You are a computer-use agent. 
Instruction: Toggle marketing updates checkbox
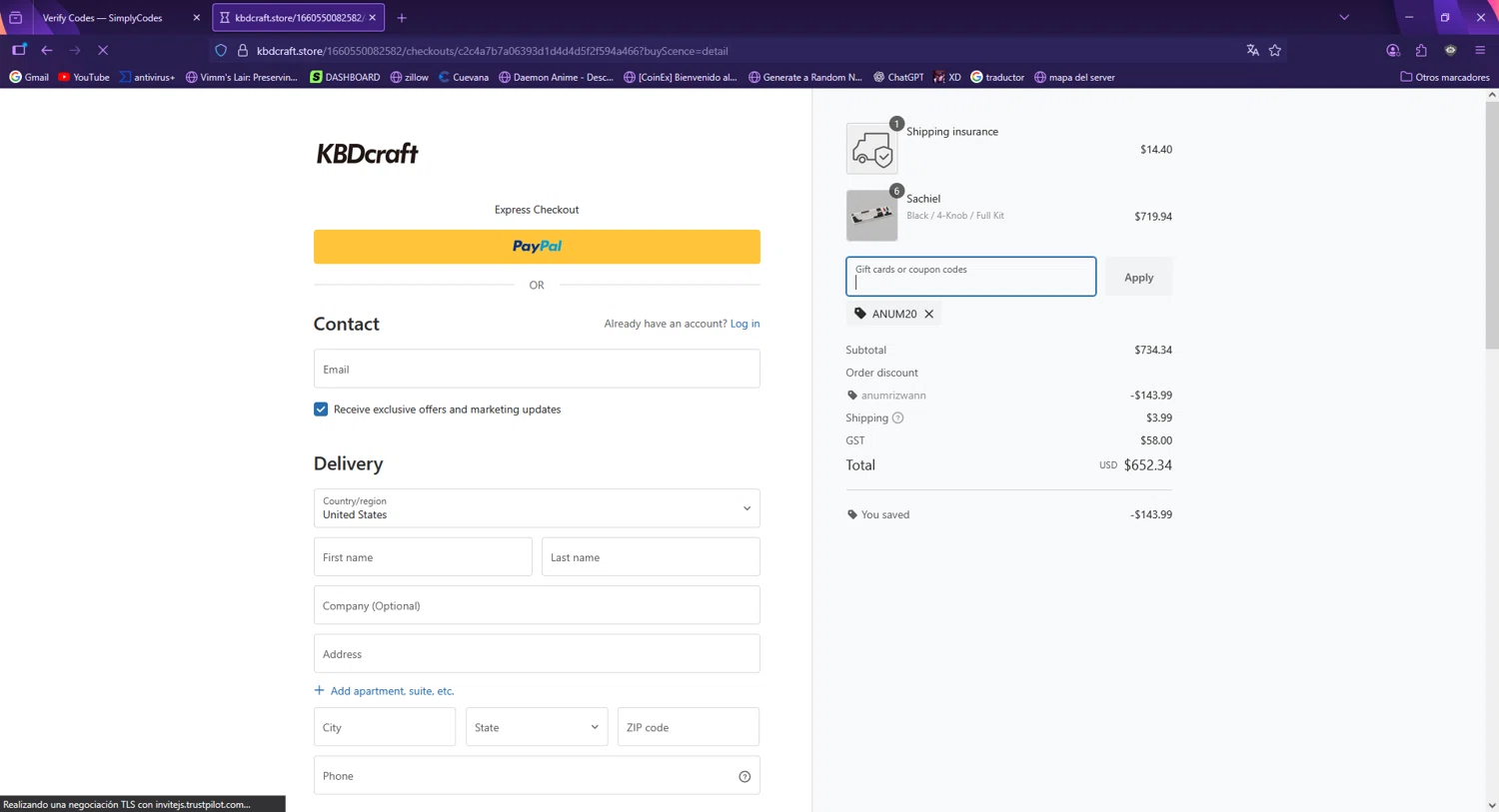click(321, 409)
